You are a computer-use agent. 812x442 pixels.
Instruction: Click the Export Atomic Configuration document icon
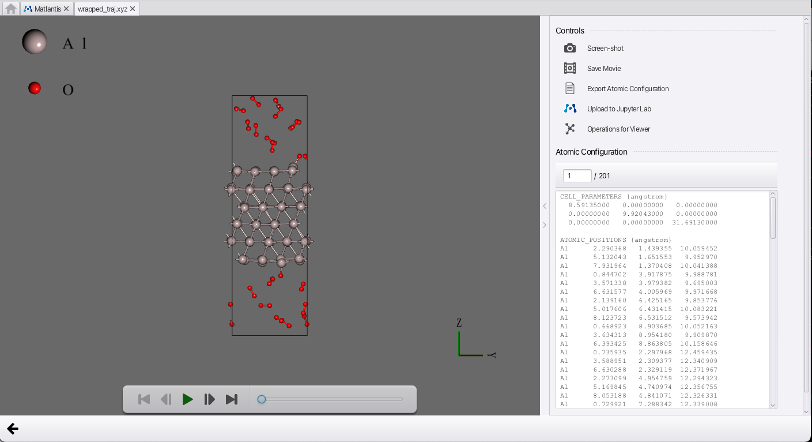[570, 88]
